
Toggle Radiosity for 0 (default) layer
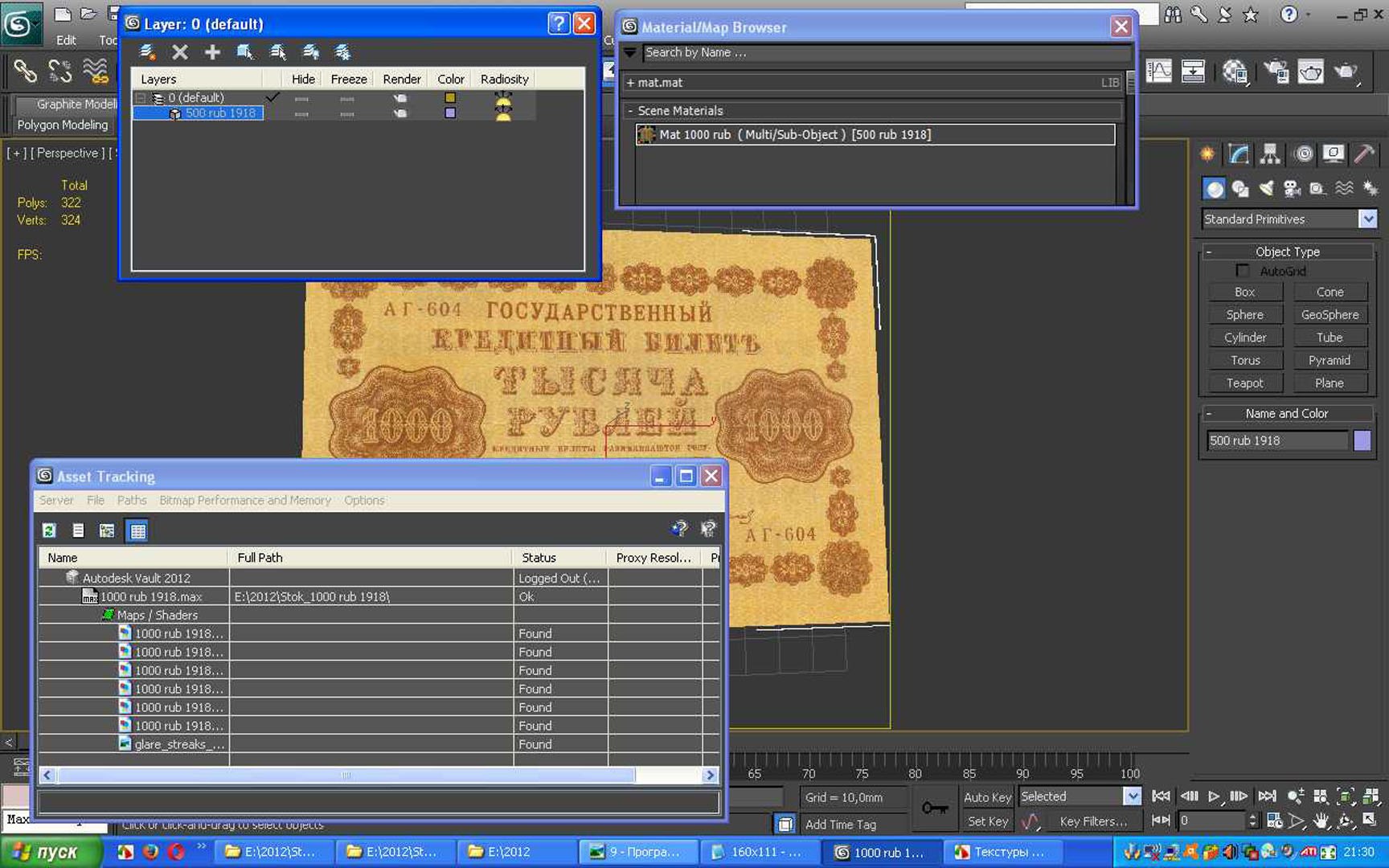pyautogui.click(x=503, y=98)
